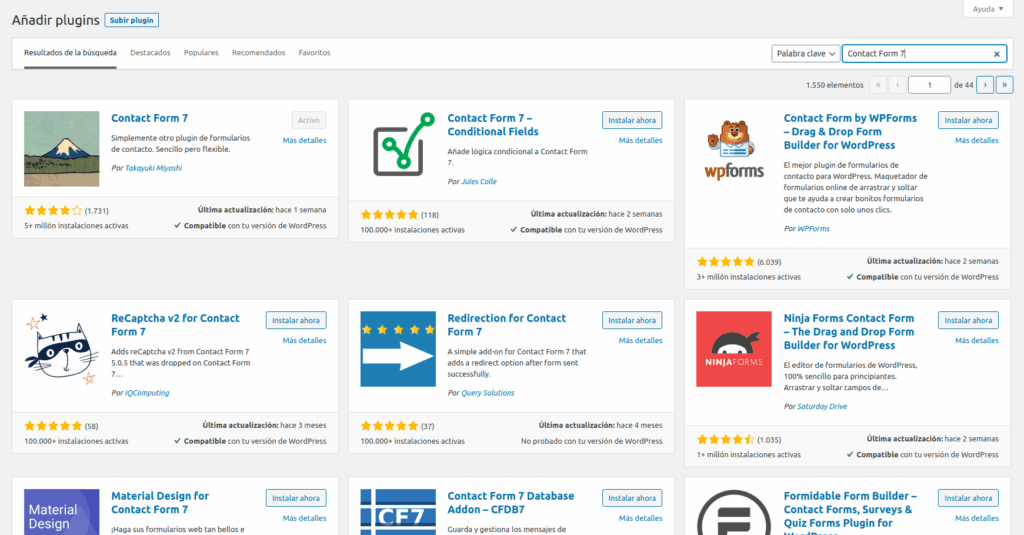Select the Recomendados tab

(x=259, y=53)
